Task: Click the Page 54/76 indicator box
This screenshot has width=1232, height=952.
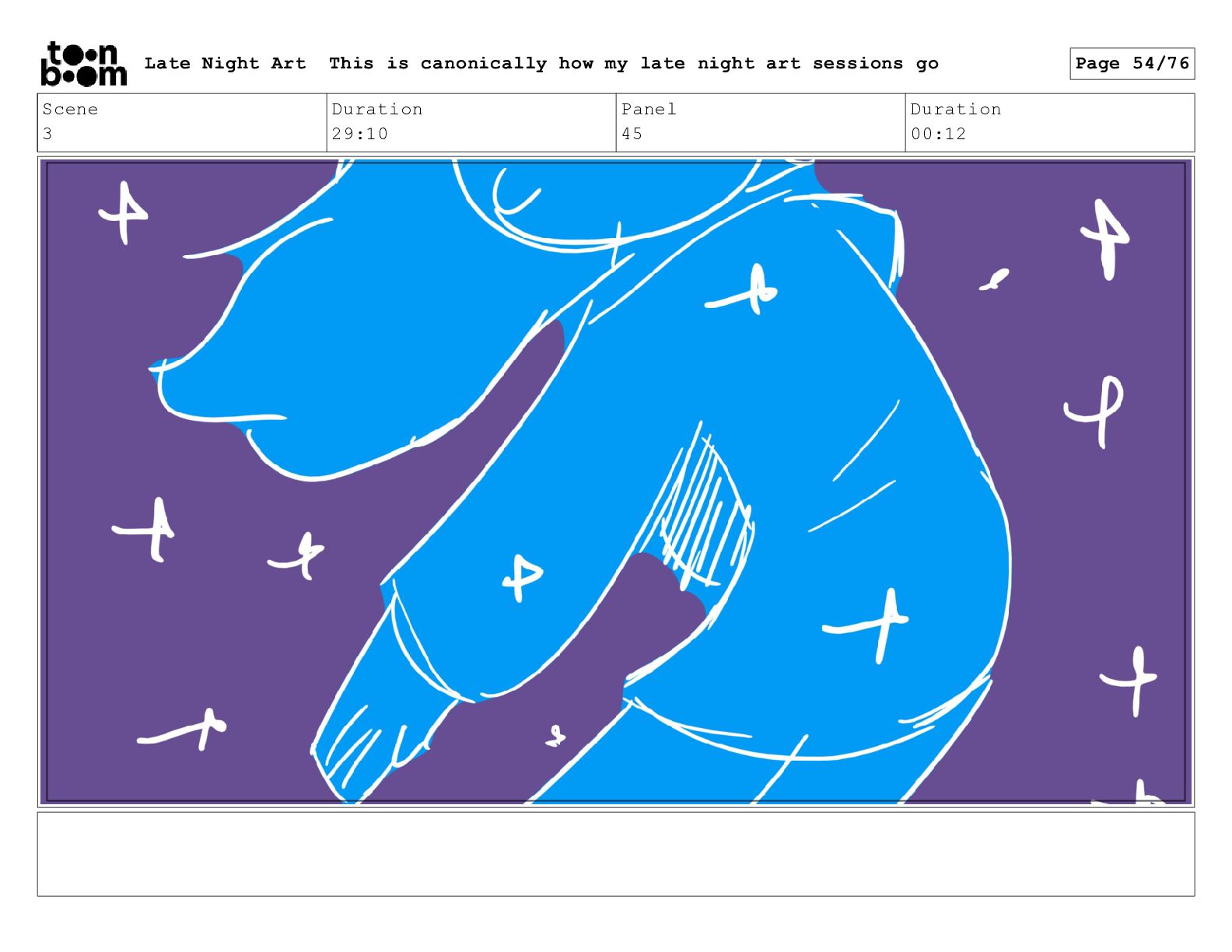Action: click(x=1132, y=64)
